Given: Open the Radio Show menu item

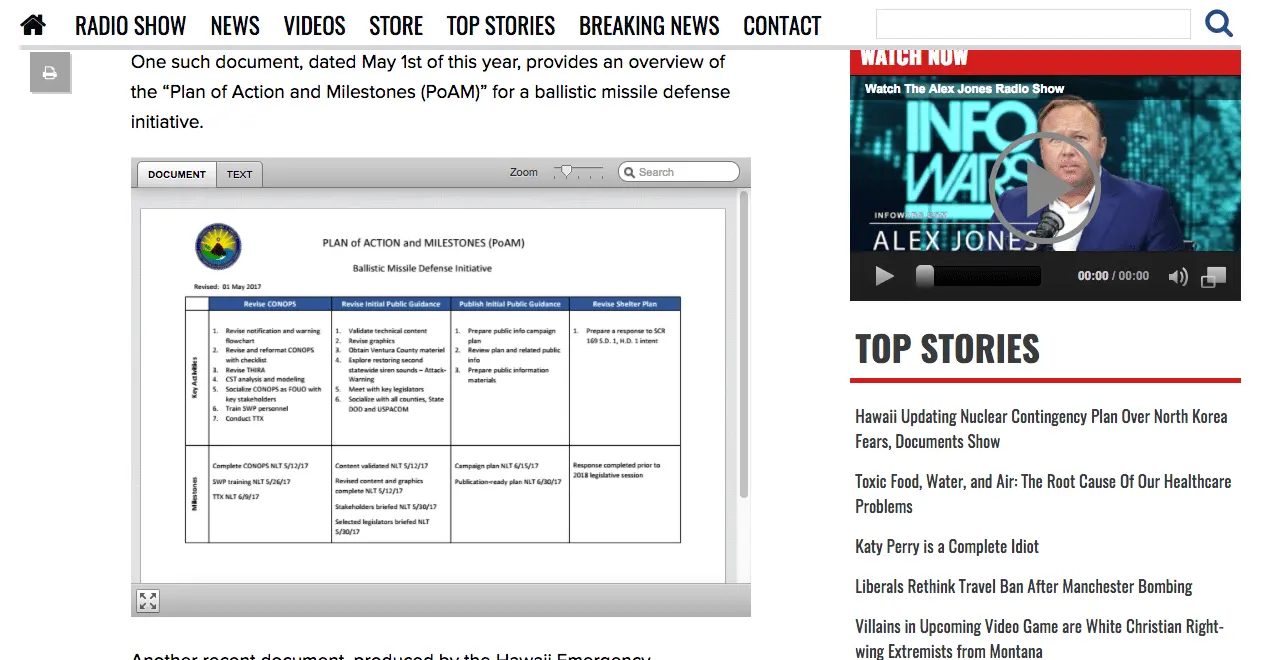Looking at the screenshot, I should (131, 26).
